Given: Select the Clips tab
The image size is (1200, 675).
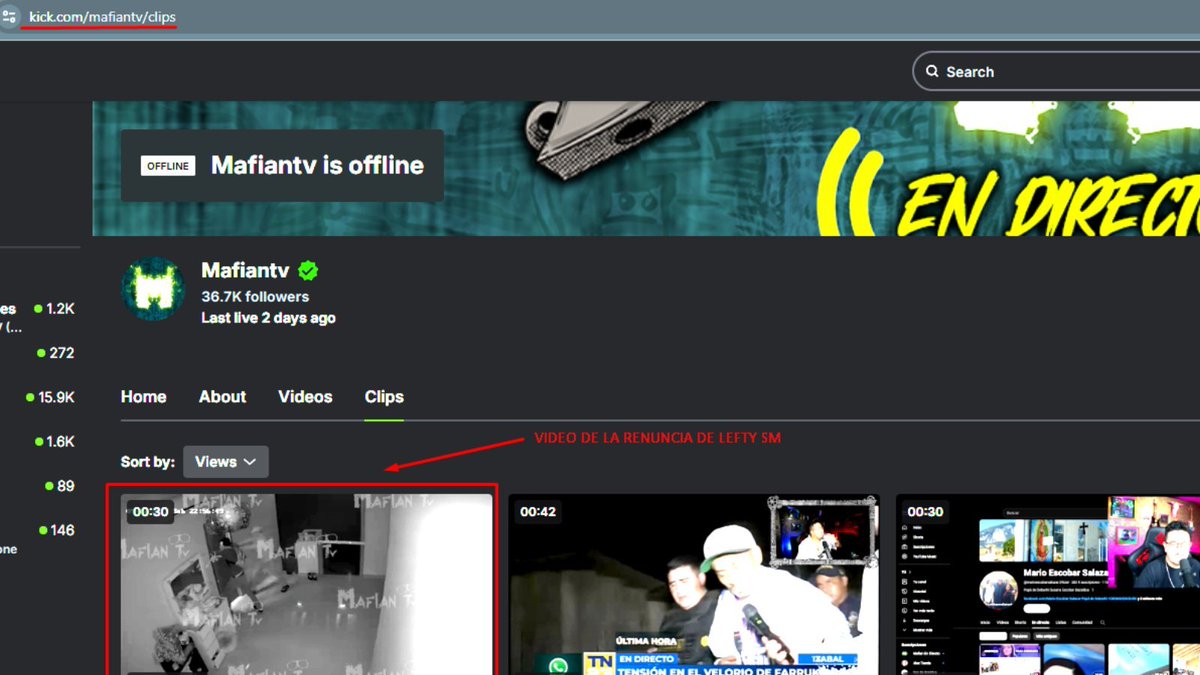Looking at the screenshot, I should pyautogui.click(x=384, y=397).
